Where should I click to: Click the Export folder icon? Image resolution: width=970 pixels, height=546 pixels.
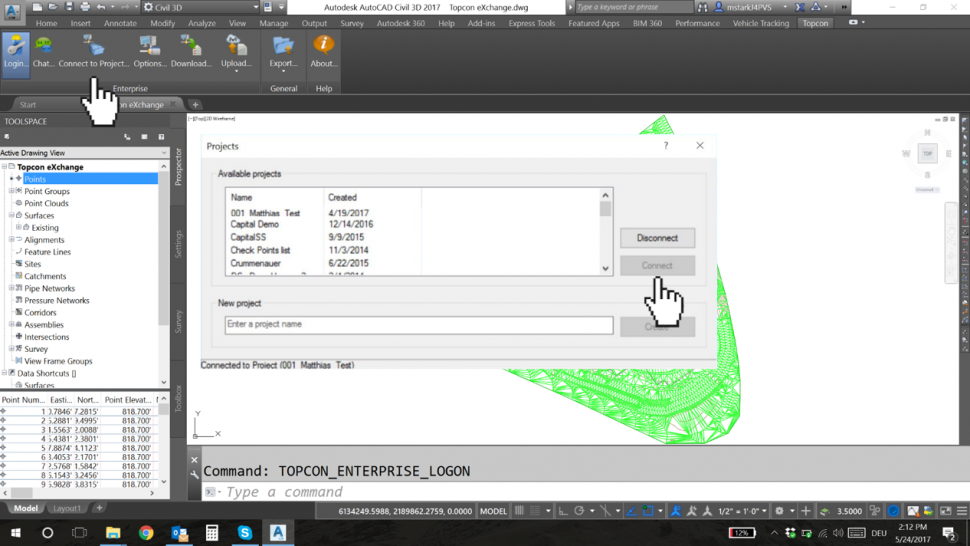tap(283, 52)
